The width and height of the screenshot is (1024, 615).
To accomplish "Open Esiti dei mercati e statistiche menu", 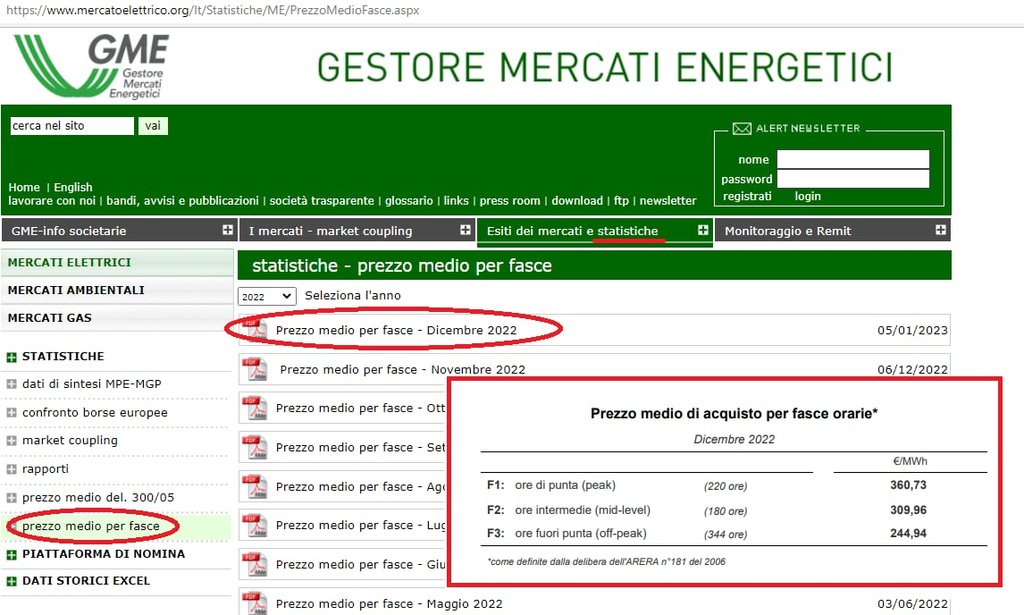I will click(x=572, y=231).
